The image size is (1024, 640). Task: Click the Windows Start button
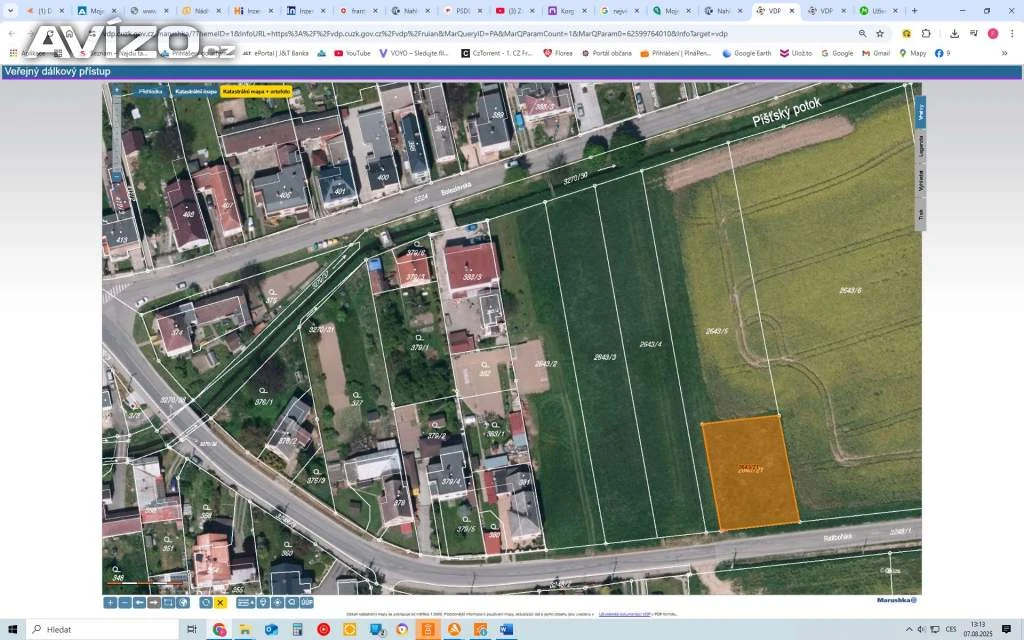coord(12,630)
